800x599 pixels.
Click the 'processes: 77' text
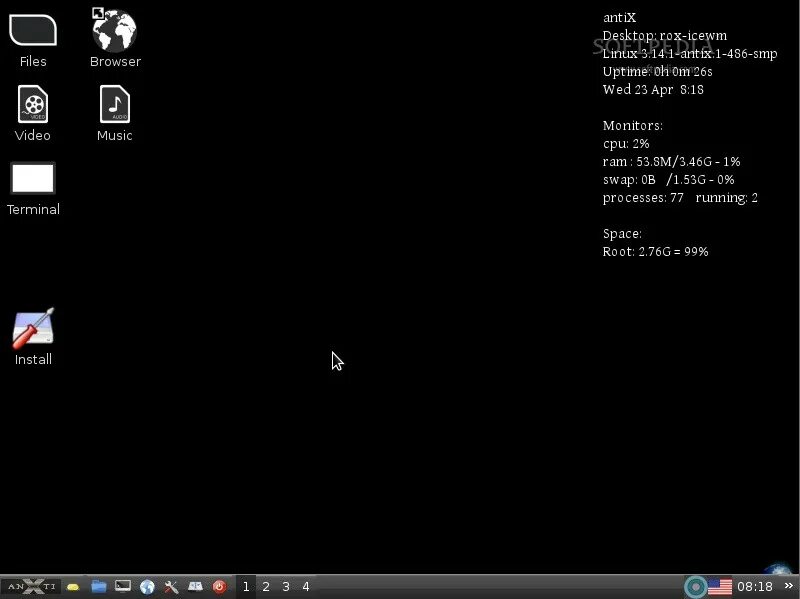(643, 197)
